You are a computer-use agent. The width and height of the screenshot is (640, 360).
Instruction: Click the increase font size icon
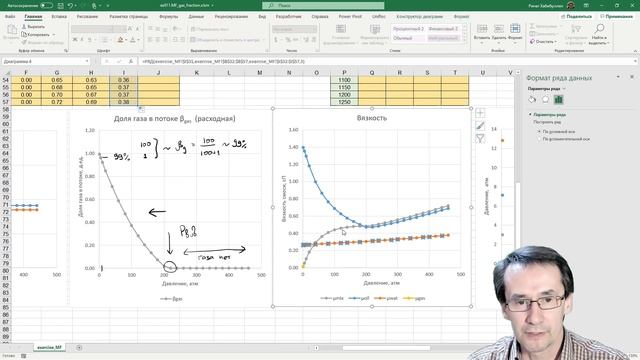[x=130, y=29]
